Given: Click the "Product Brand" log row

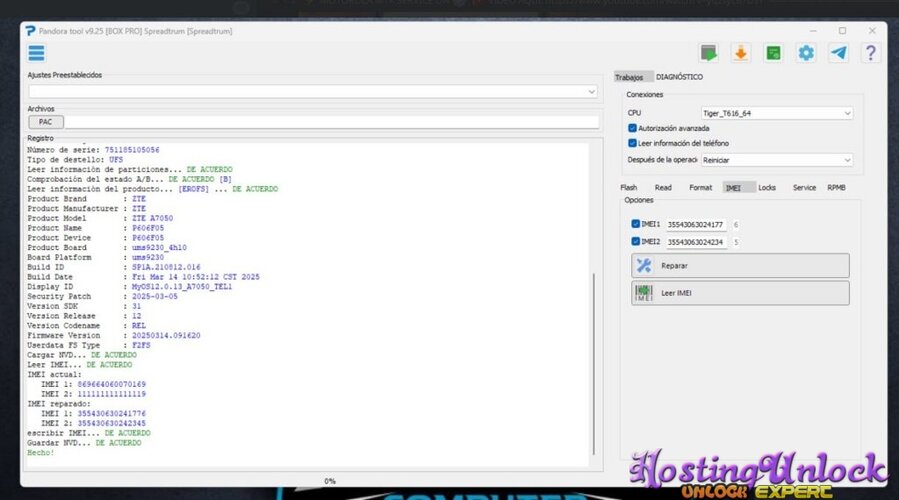Looking at the screenshot, I should pos(86,199).
